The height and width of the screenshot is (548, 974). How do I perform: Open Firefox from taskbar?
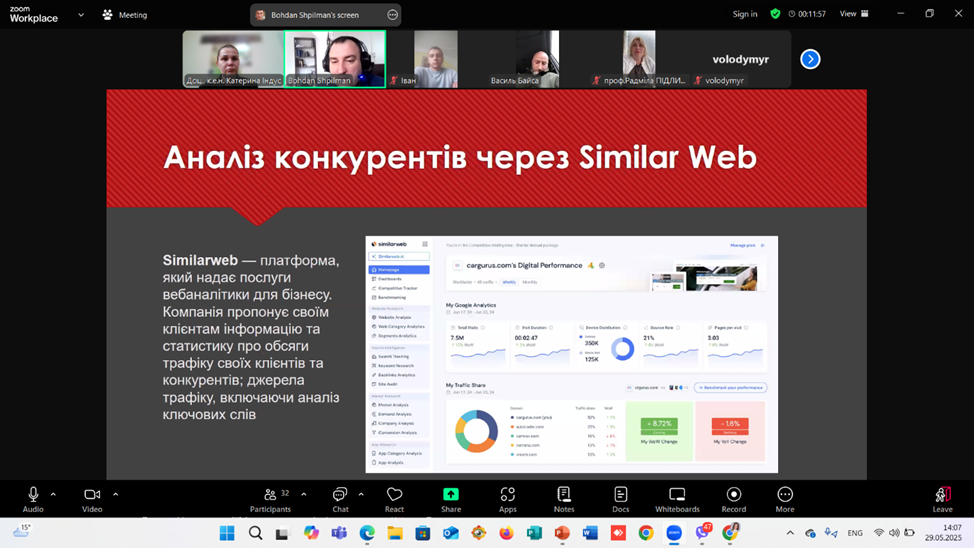506,533
